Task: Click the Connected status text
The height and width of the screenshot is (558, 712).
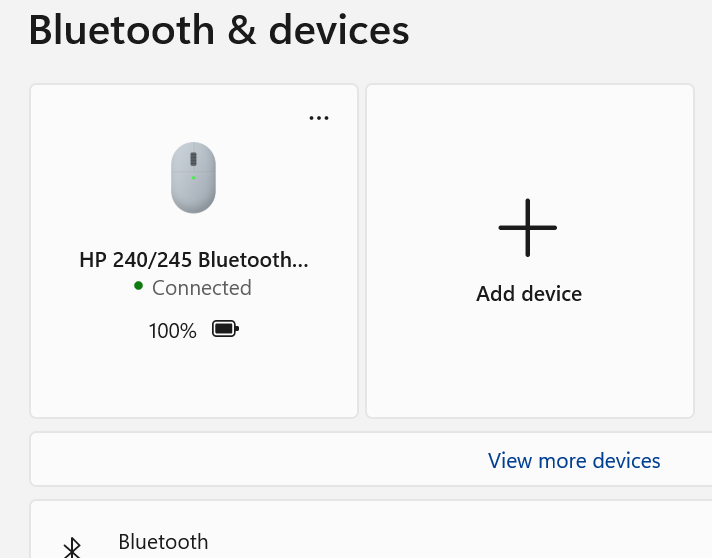Action: (x=202, y=288)
